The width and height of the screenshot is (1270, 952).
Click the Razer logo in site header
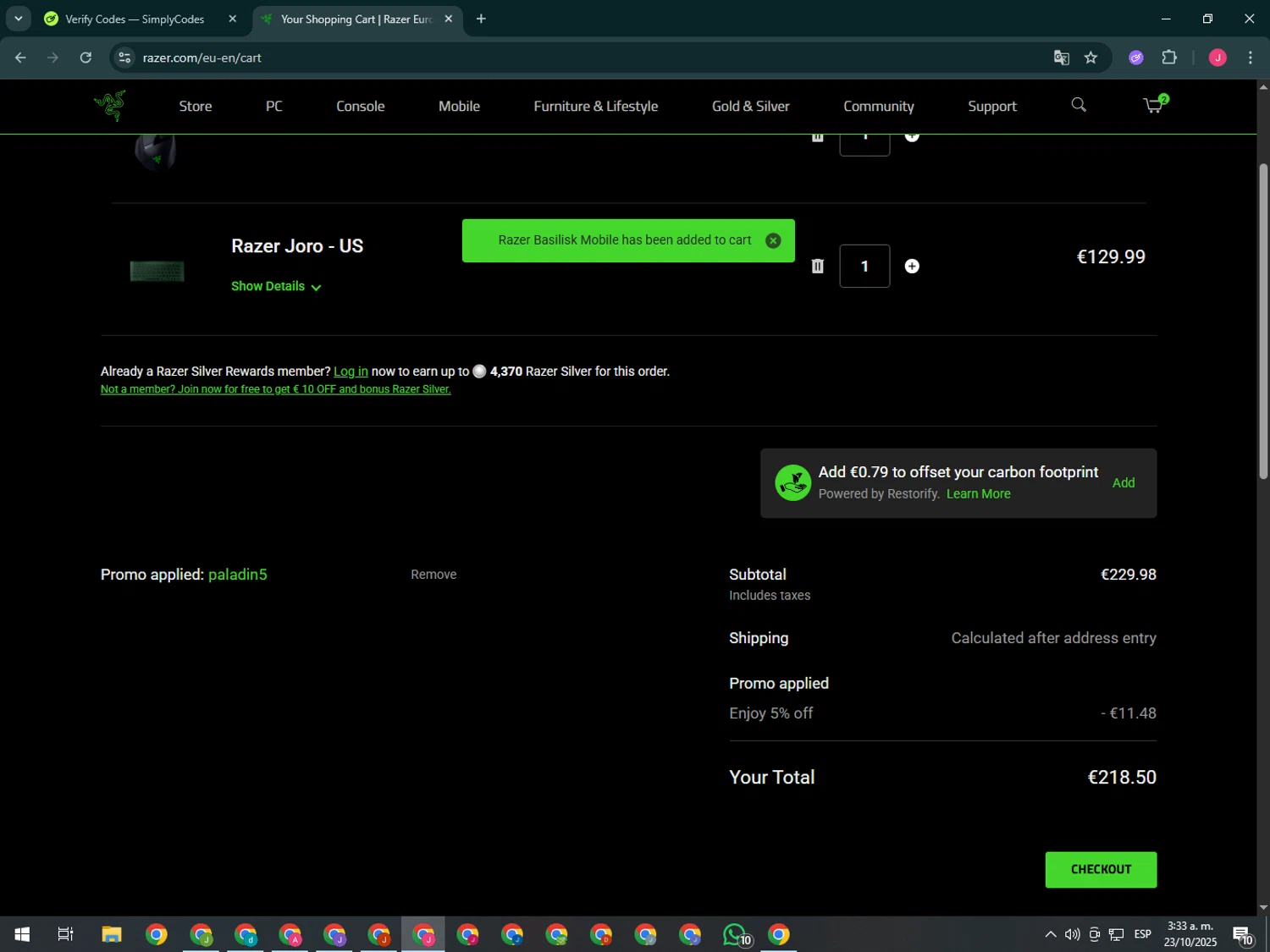coord(110,106)
